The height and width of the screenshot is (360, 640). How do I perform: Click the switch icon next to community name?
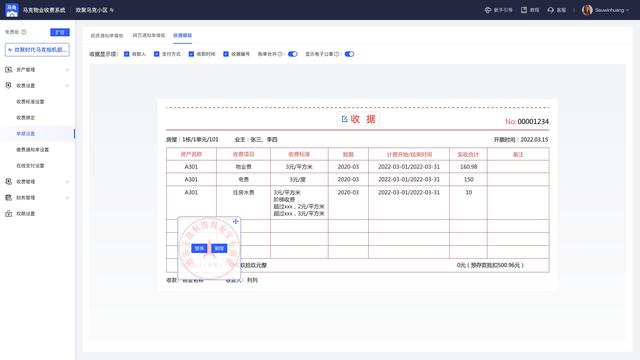(111, 10)
